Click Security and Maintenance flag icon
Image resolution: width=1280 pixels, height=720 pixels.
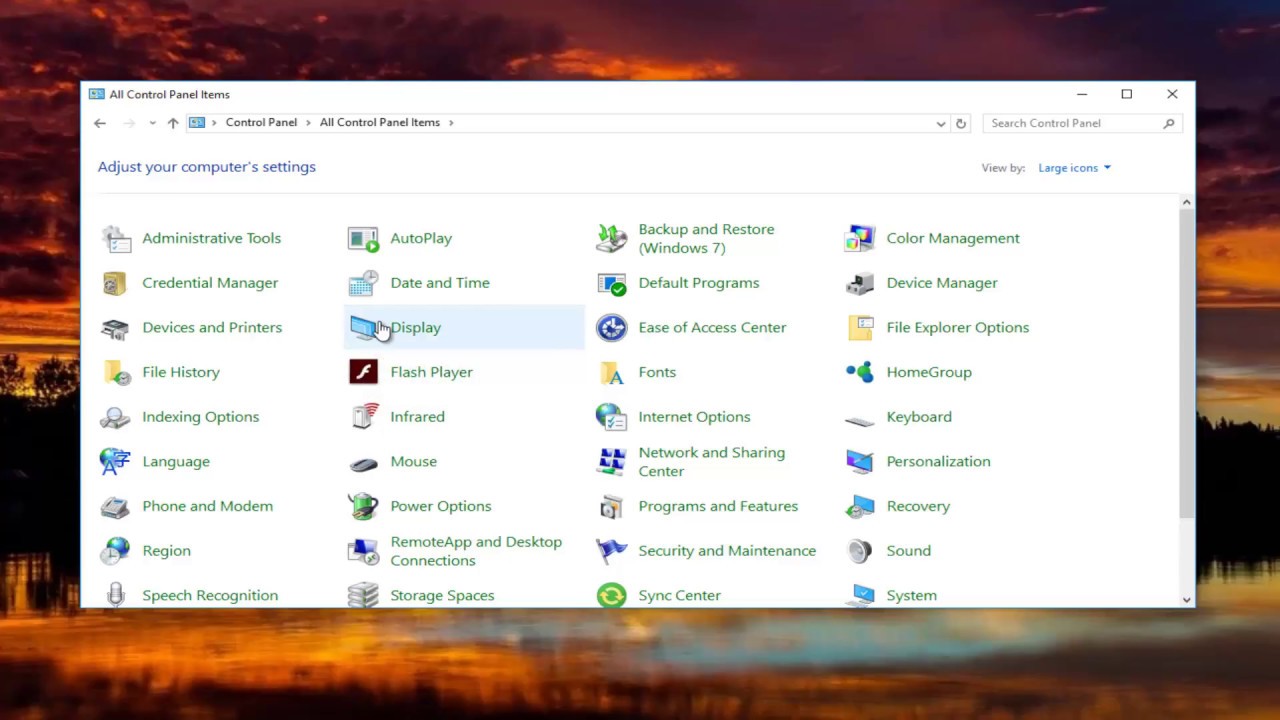611,551
